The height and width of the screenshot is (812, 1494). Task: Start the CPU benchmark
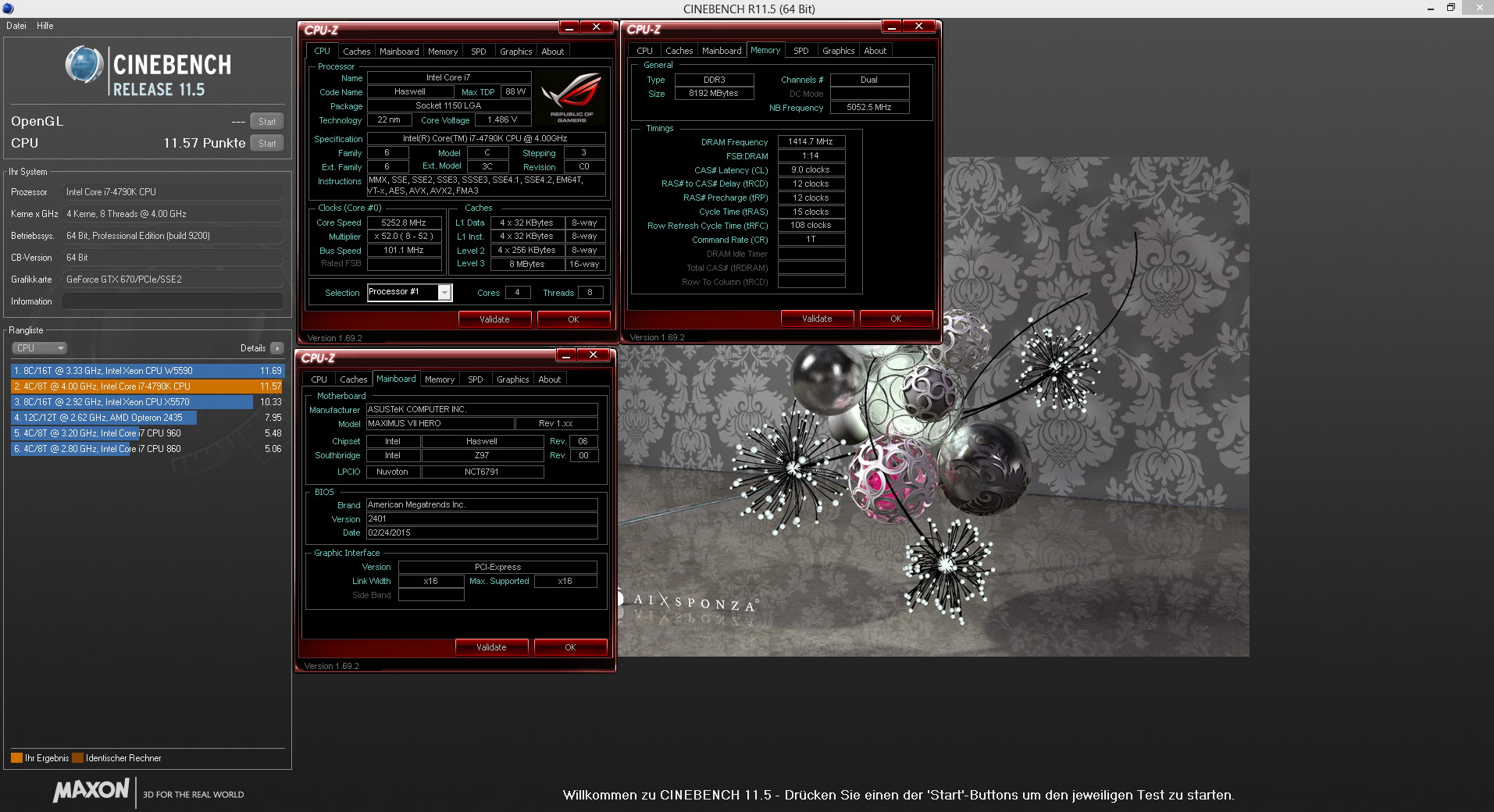pyautogui.click(x=267, y=143)
